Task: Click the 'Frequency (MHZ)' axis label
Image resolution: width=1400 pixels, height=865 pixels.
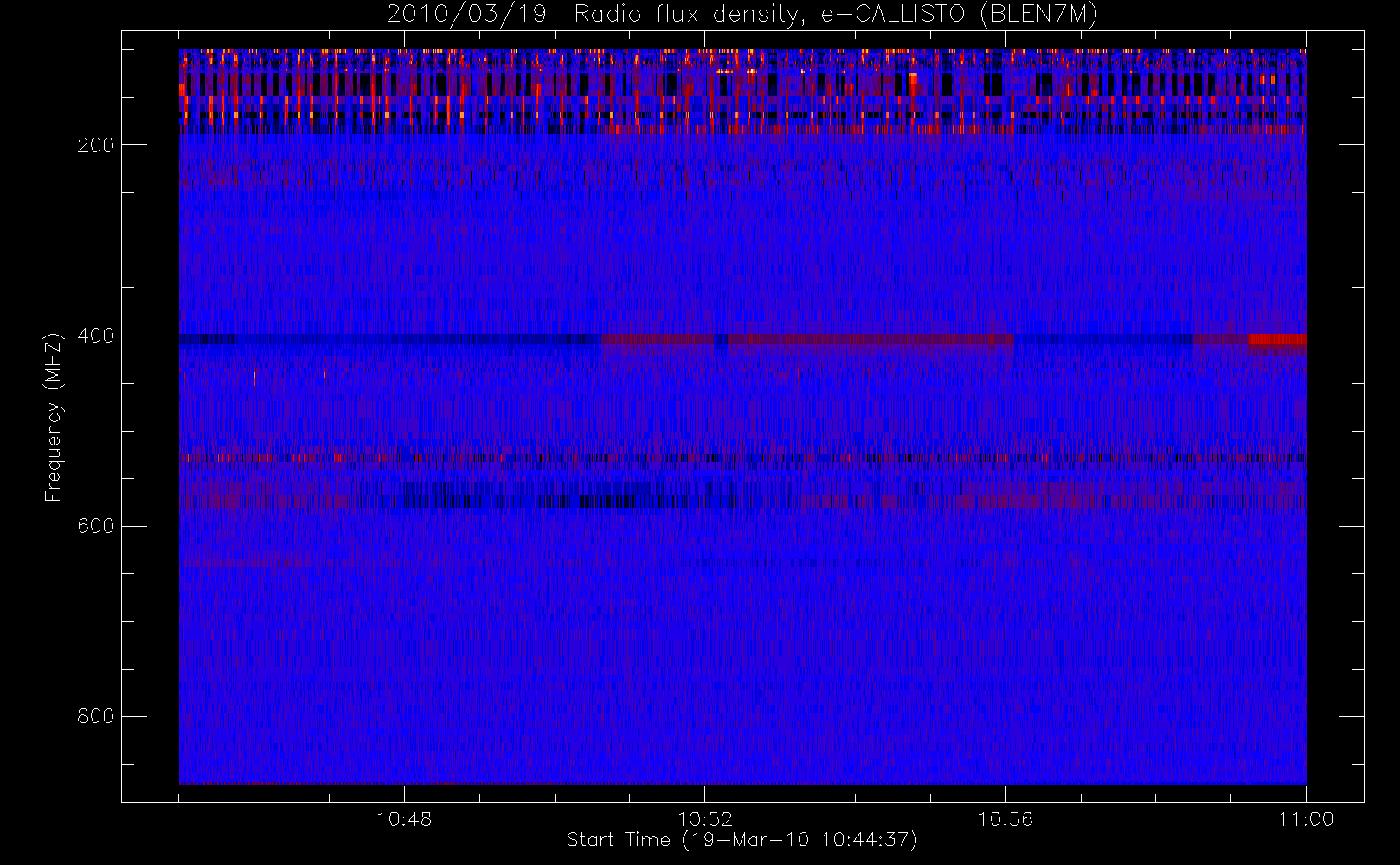Action: click(x=54, y=417)
